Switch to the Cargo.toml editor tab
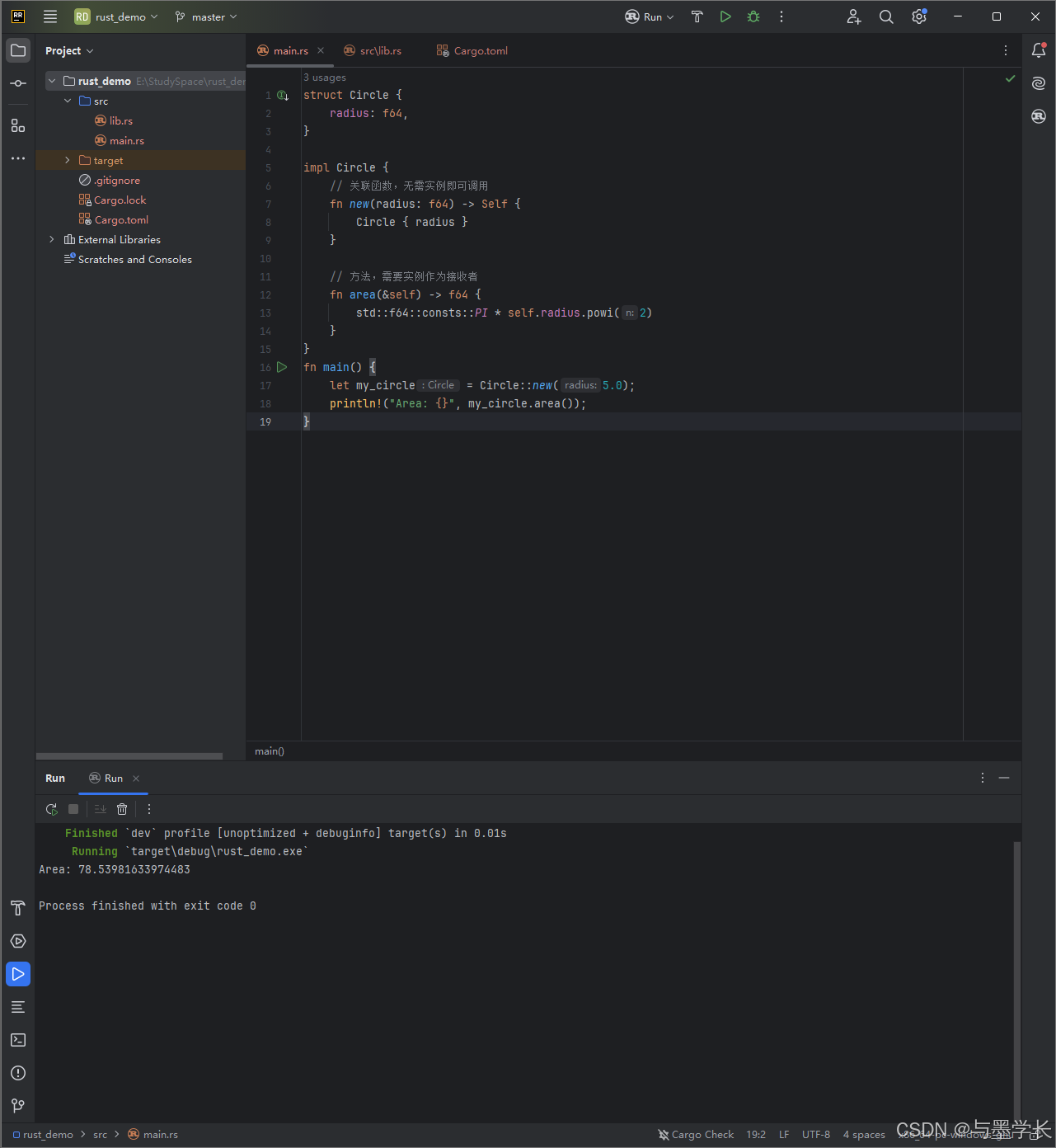 (x=472, y=50)
